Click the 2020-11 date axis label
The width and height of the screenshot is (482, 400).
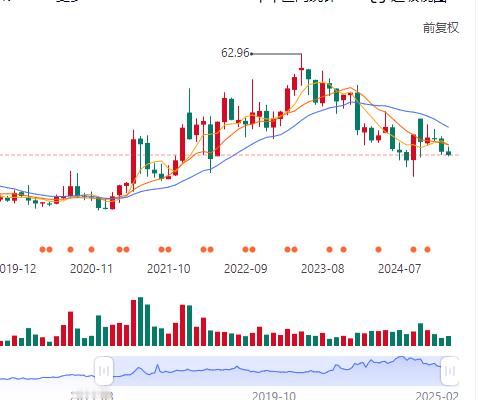click(x=91, y=269)
